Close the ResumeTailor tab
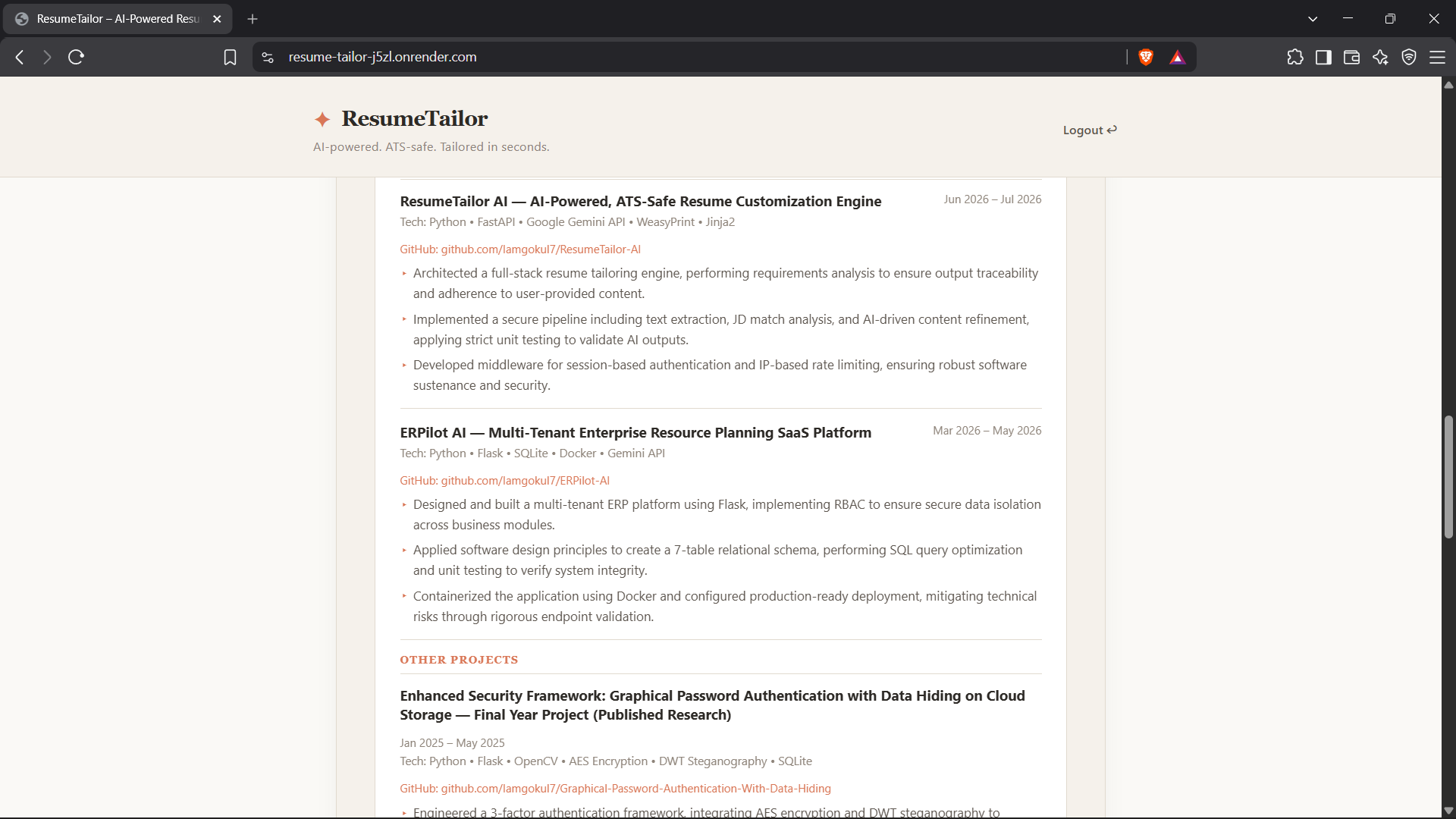This screenshot has height=819, width=1456. (x=217, y=19)
